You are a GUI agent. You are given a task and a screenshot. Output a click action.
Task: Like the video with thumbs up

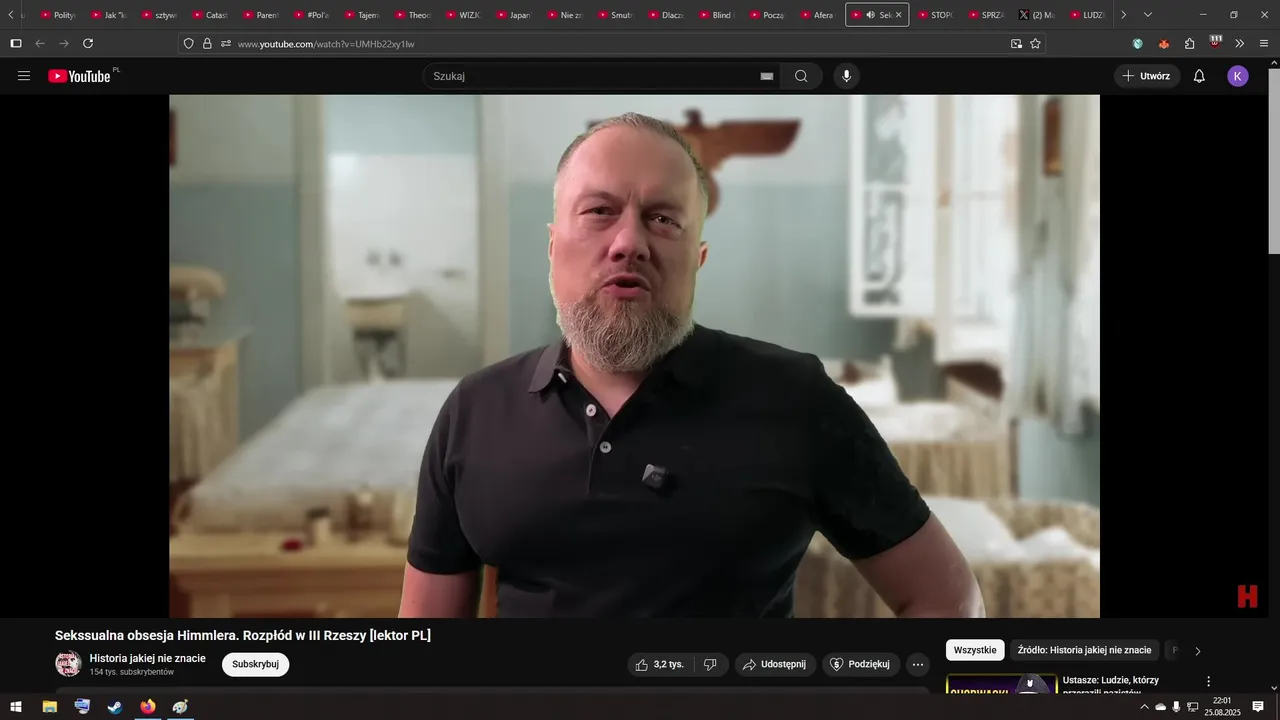660,664
